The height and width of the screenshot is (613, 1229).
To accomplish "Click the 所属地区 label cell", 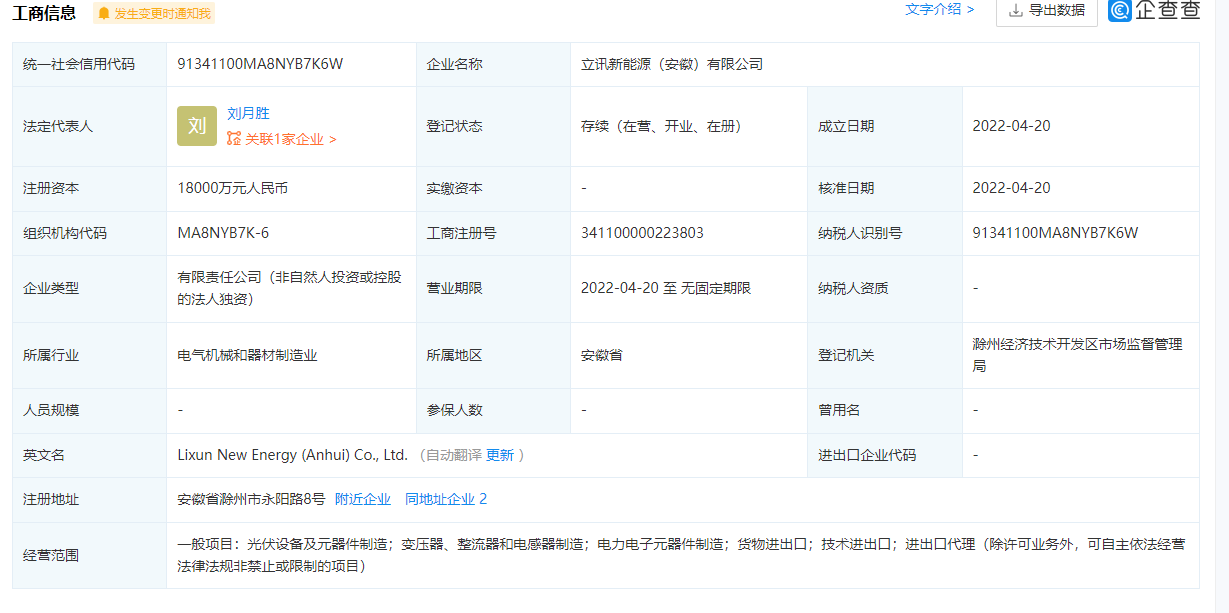I will [493, 355].
